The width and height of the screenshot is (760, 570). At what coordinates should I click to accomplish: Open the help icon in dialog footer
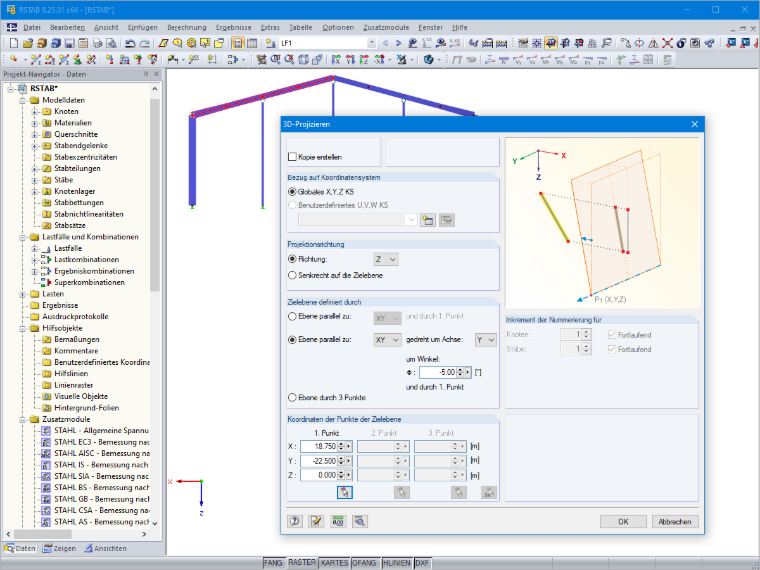tap(295, 521)
